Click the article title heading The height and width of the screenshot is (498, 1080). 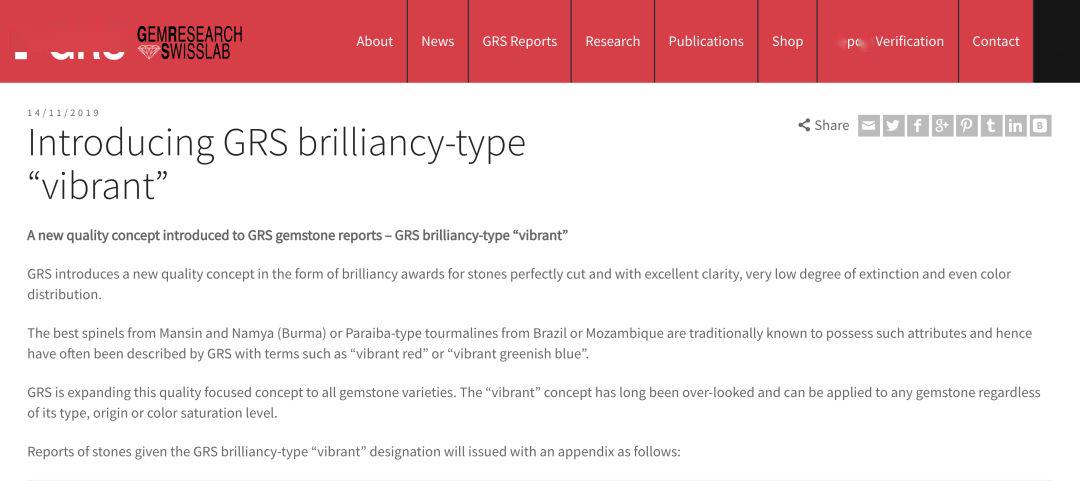point(276,164)
